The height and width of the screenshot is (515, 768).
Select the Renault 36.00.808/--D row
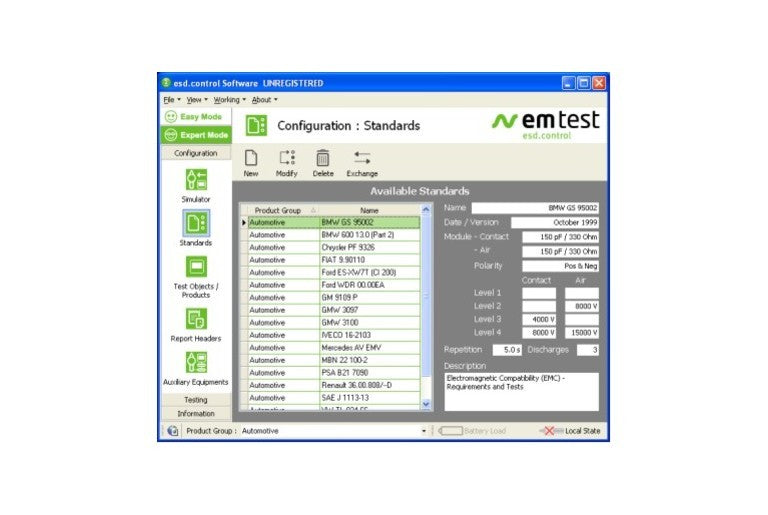click(334, 385)
